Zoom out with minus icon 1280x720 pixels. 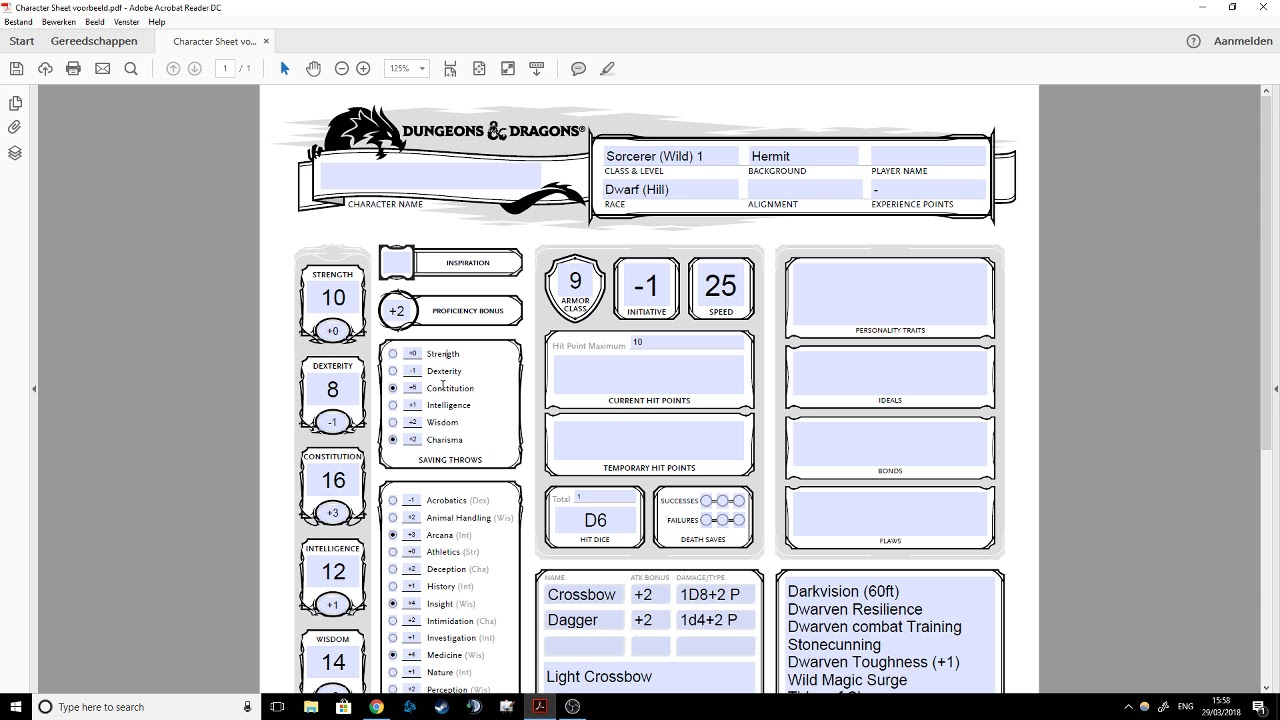pos(342,68)
